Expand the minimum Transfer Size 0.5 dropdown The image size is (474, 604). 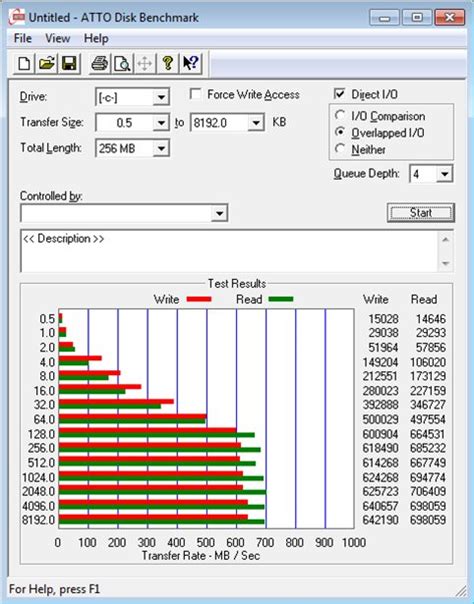pos(161,123)
